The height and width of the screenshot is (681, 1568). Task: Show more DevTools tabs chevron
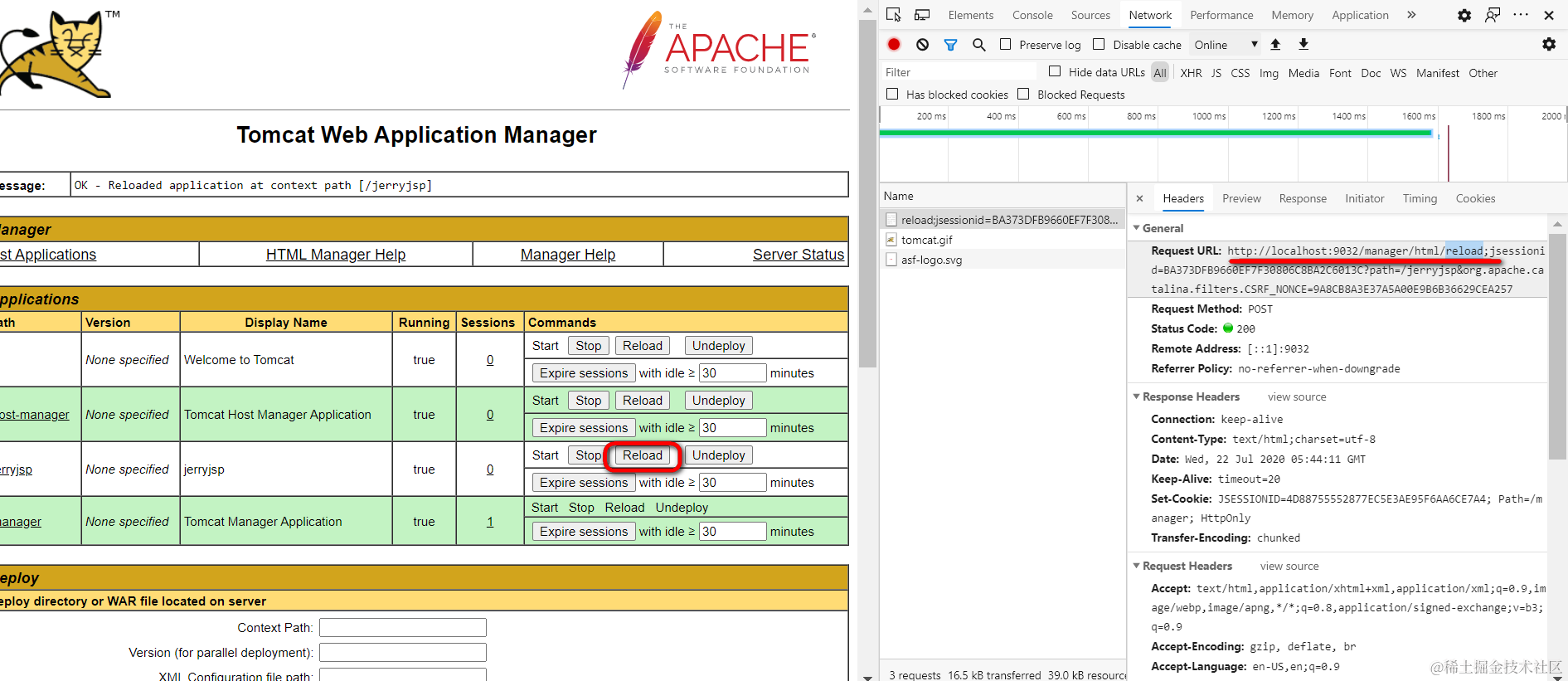[x=1411, y=15]
